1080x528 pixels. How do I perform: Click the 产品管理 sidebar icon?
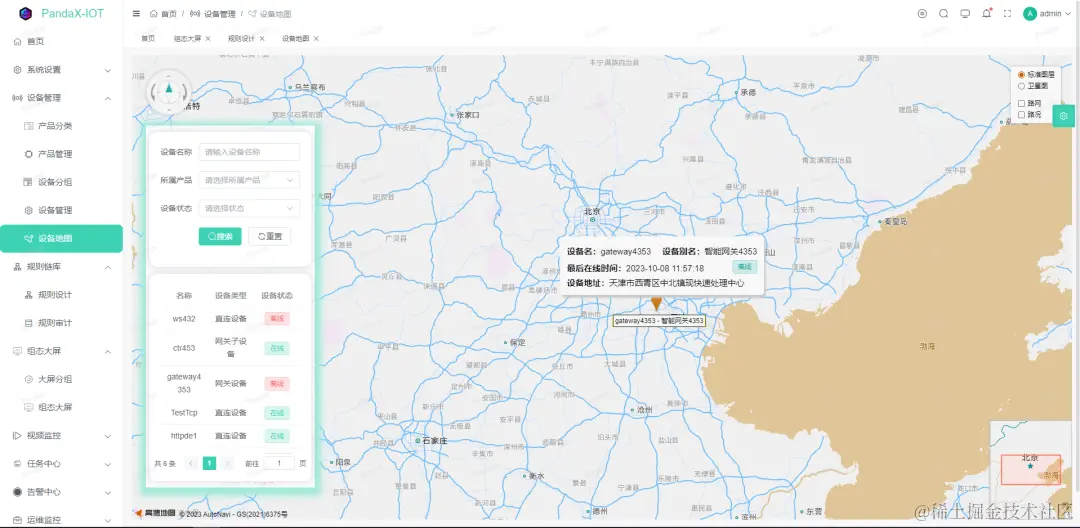[x=28, y=154]
